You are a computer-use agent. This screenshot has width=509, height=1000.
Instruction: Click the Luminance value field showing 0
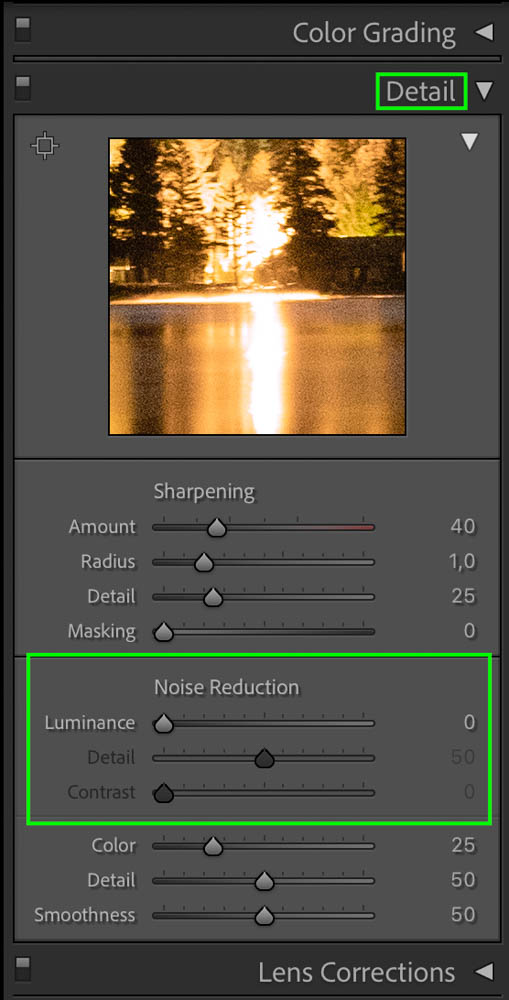469,723
